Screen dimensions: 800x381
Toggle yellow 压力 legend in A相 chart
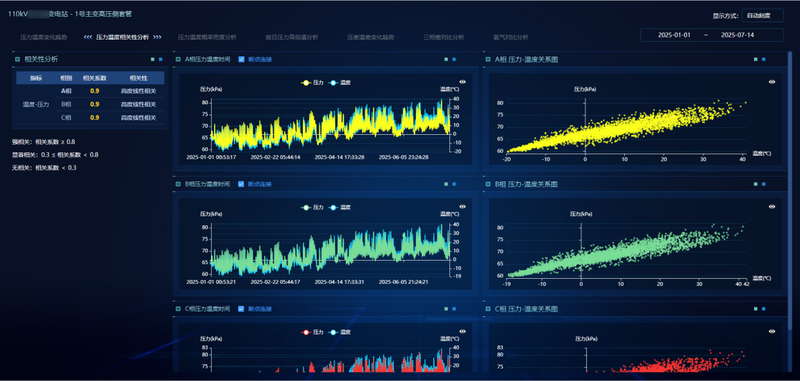312,83
